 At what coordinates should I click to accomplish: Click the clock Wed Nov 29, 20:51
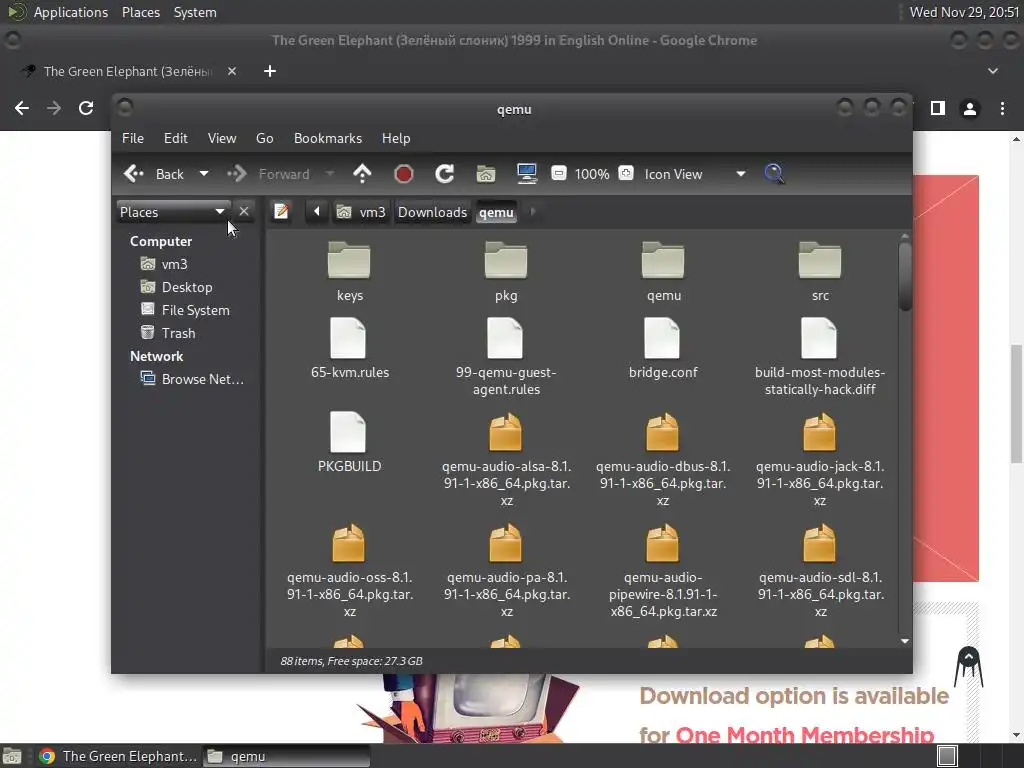[964, 12]
